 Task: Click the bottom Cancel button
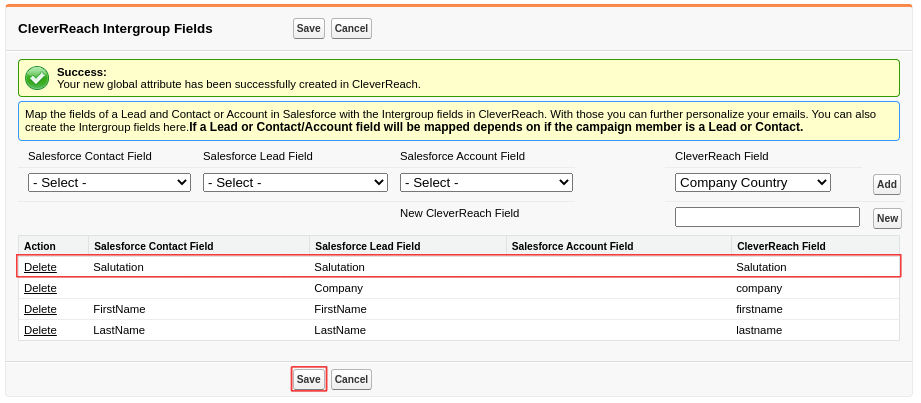(x=351, y=379)
